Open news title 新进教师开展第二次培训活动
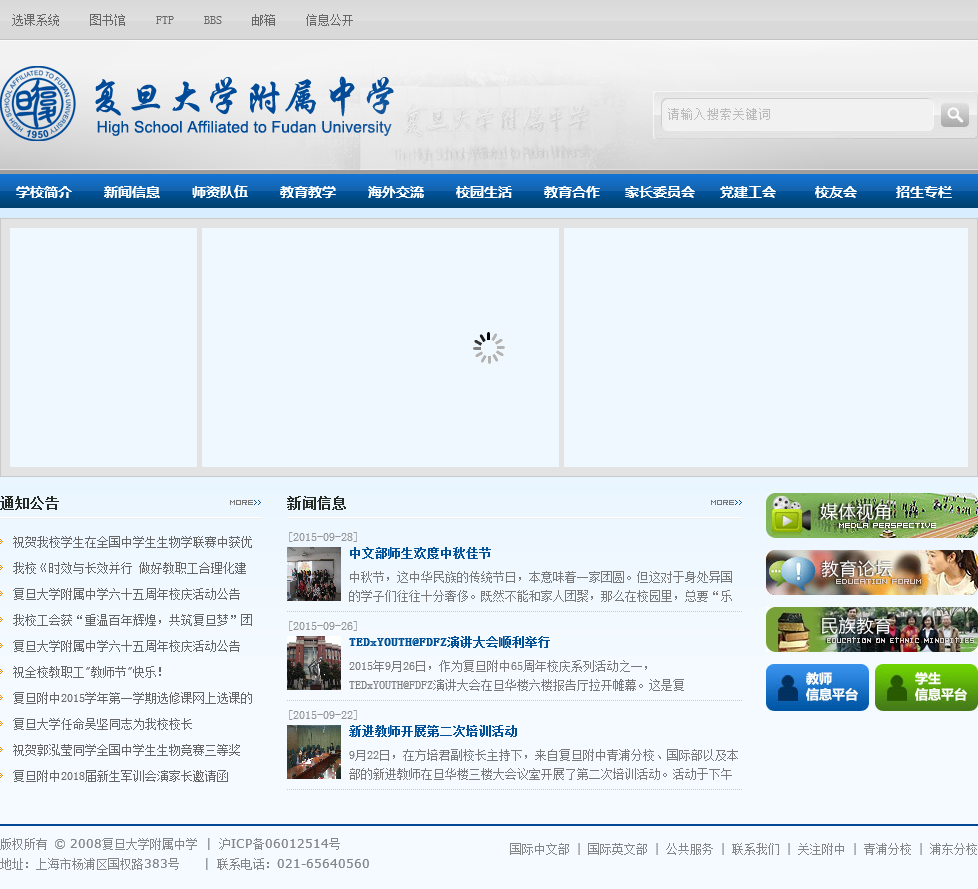 (433, 731)
